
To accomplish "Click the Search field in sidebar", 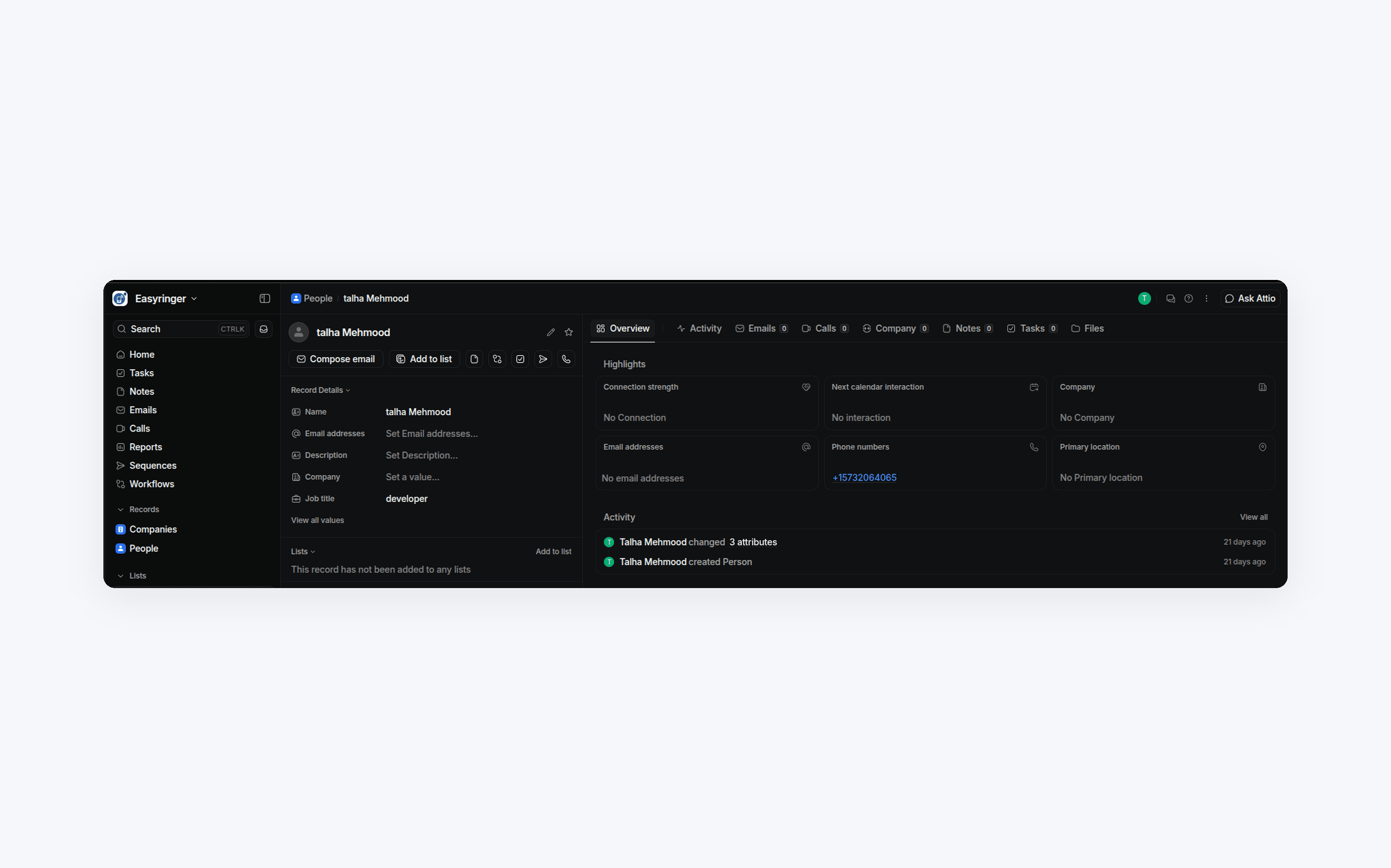I will coord(181,329).
